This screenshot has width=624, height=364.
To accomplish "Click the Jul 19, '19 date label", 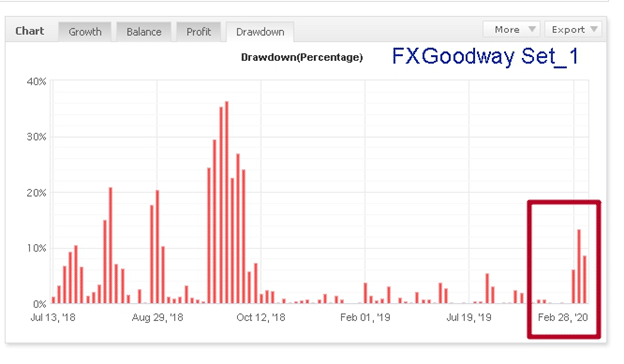I will point(469,317).
